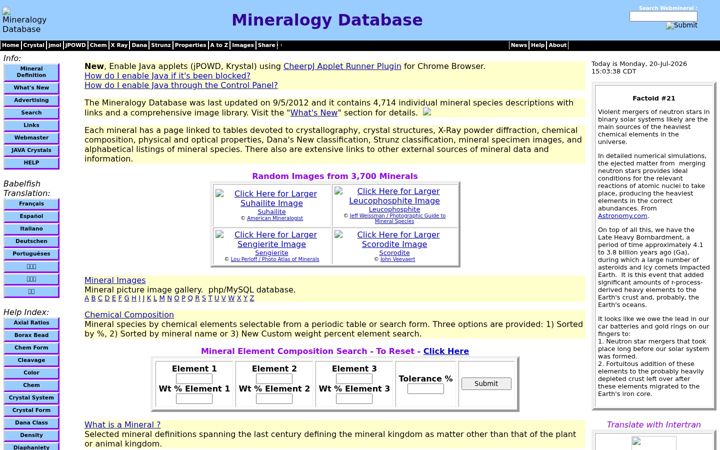
Task: Click the Webmaster sidebar button
Action: (x=31, y=138)
